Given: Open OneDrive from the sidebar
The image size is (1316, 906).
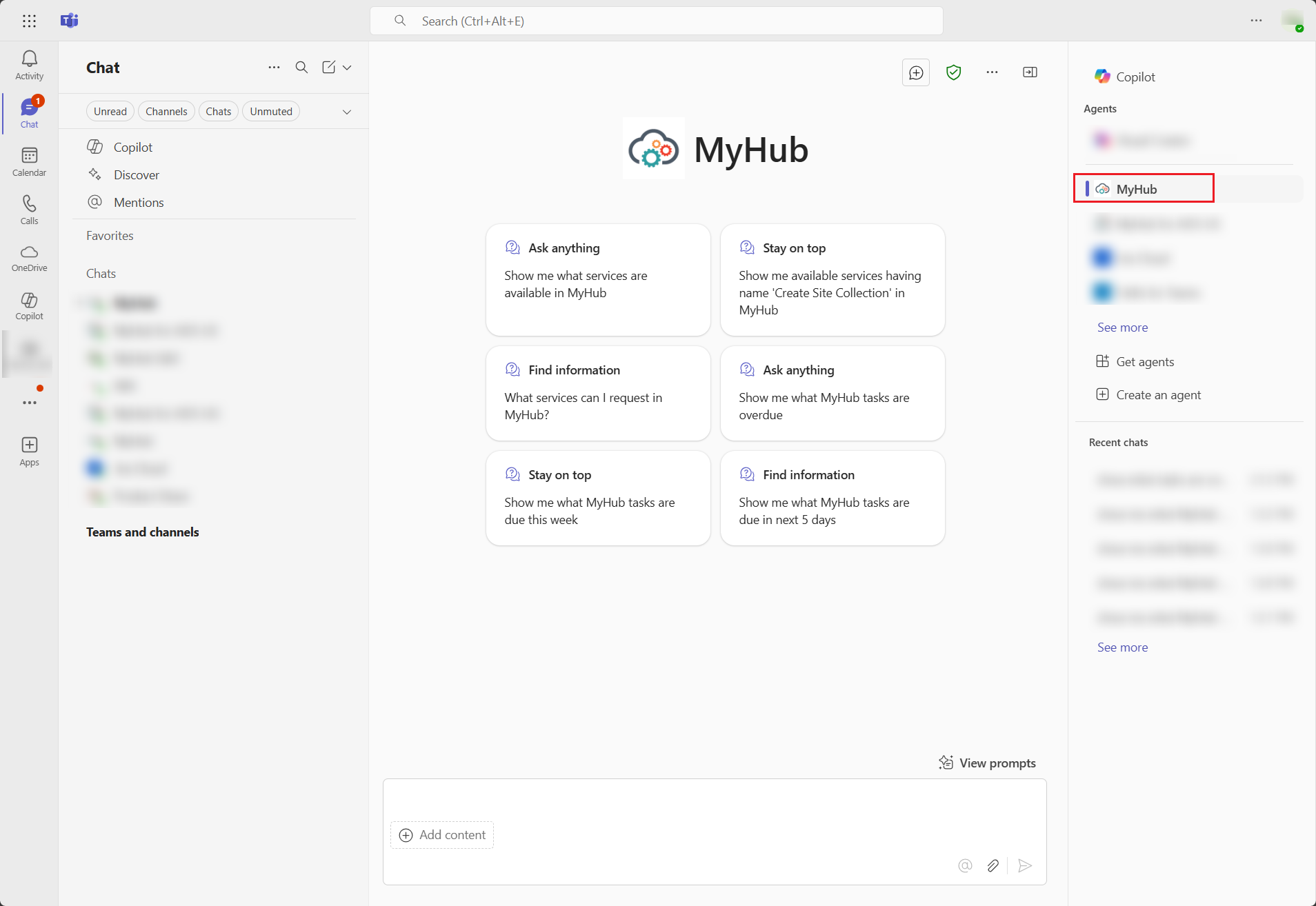Looking at the screenshot, I should click(x=29, y=257).
